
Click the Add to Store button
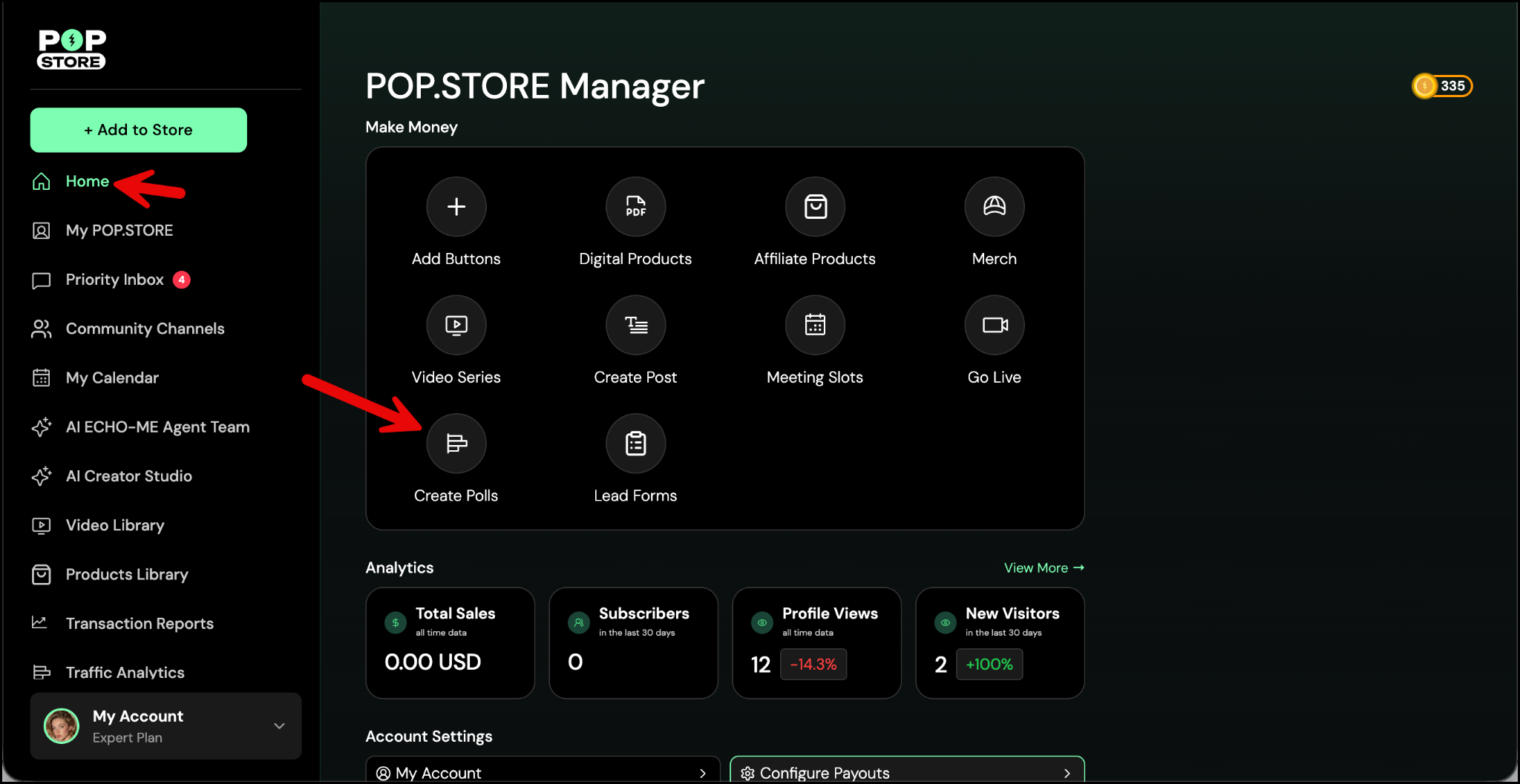click(139, 130)
